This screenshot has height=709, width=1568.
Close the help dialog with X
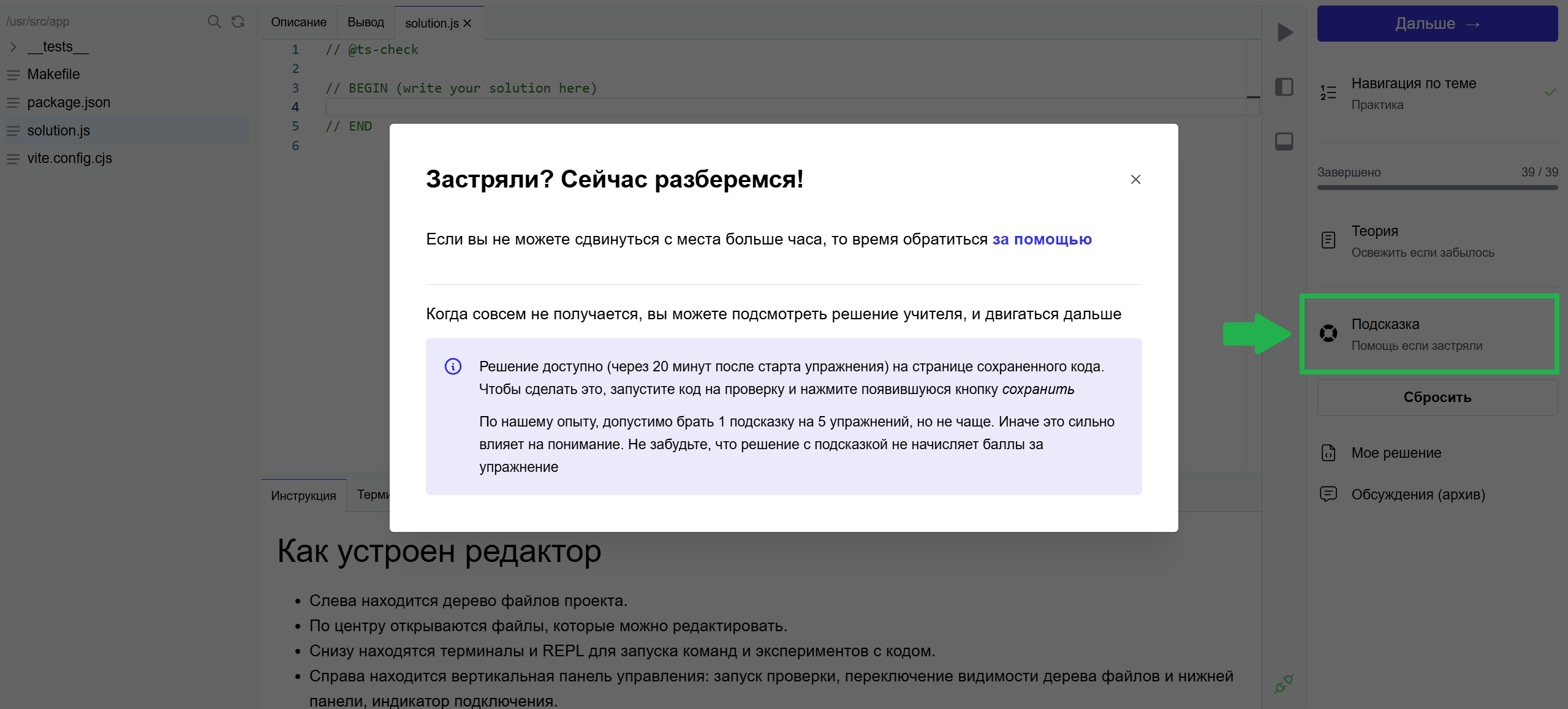point(1135,180)
